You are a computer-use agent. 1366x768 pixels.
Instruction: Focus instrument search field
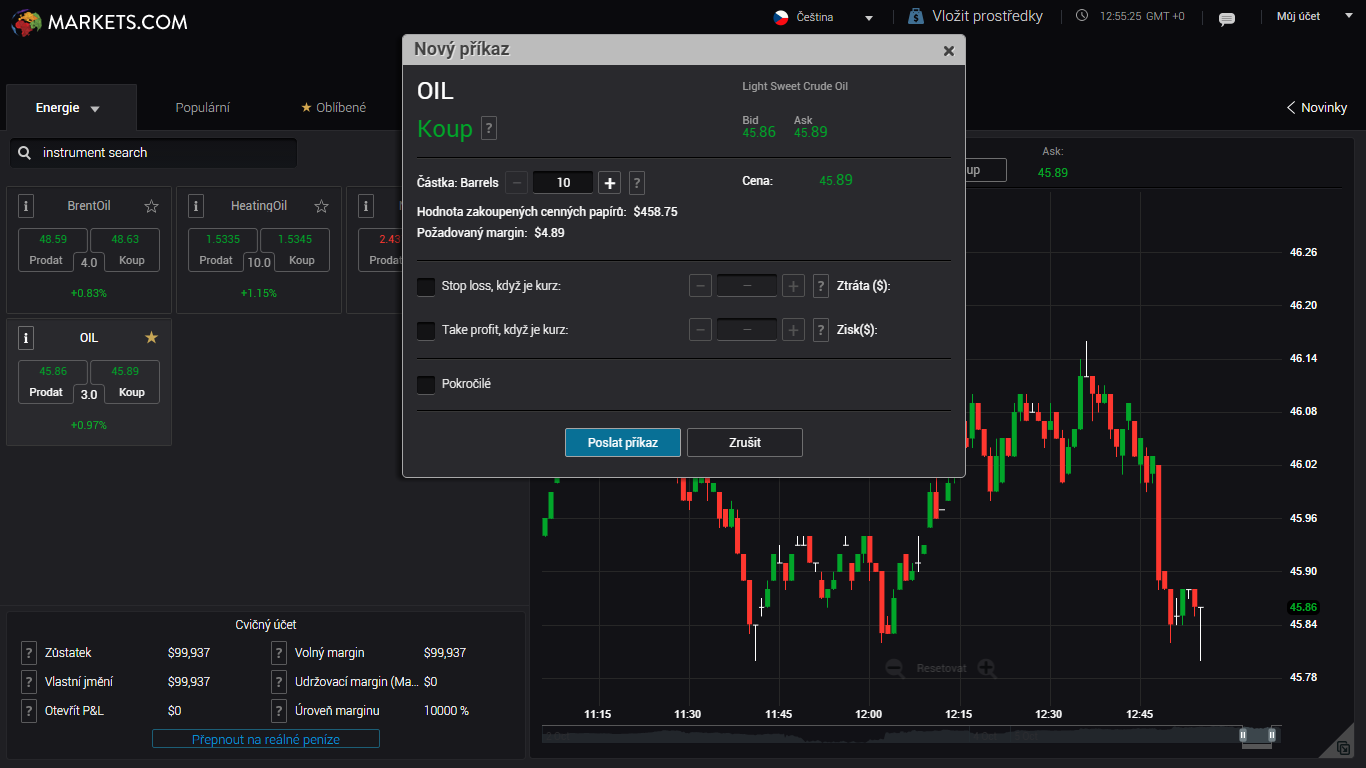click(x=153, y=153)
